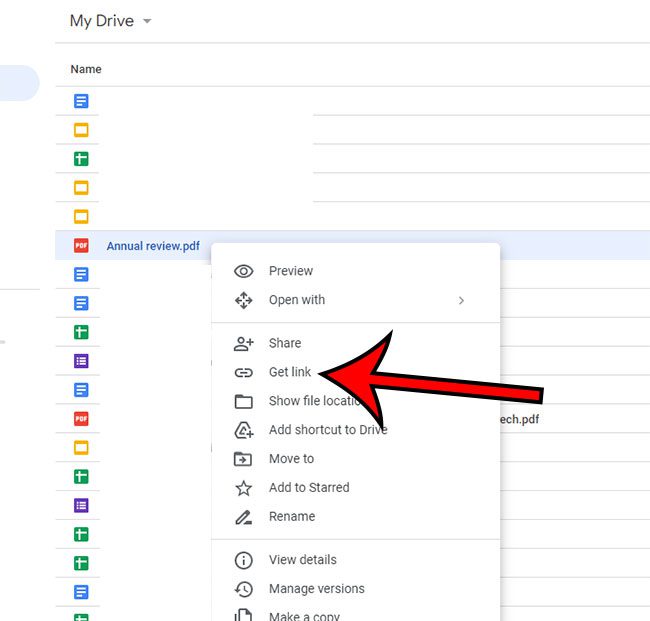Open the My Drive dropdown arrow
Image resolution: width=650 pixels, height=621 pixels.
pos(147,21)
